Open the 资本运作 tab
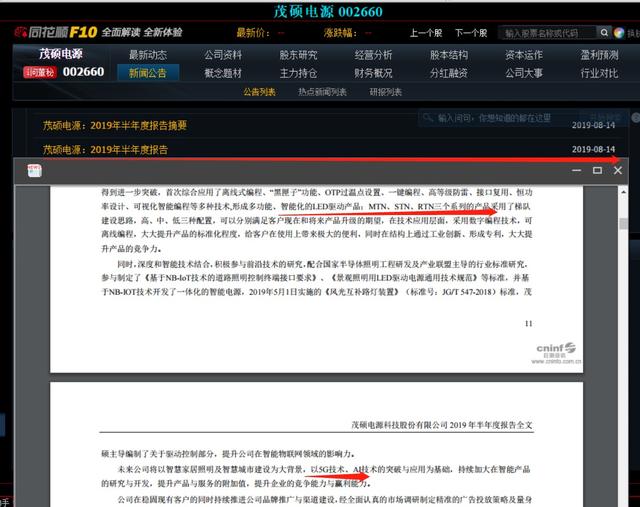 point(524,55)
